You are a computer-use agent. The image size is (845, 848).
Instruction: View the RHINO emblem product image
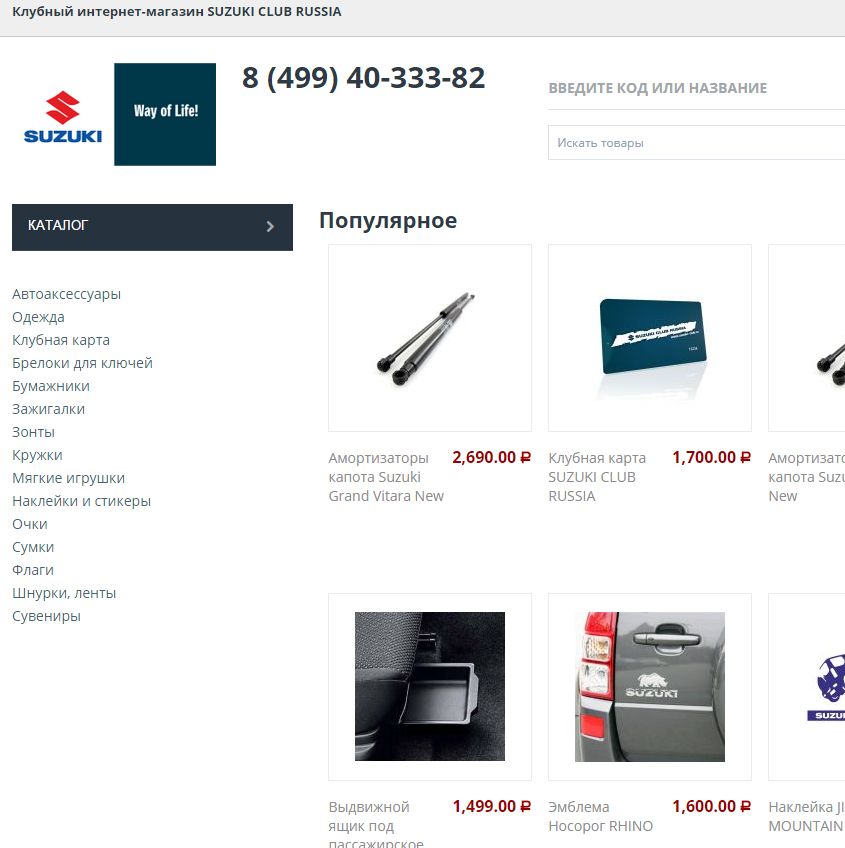click(650, 687)
